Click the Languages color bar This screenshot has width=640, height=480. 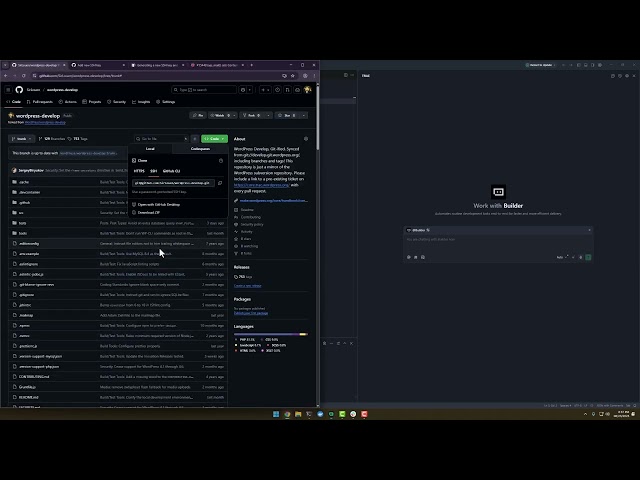(271, 334)
